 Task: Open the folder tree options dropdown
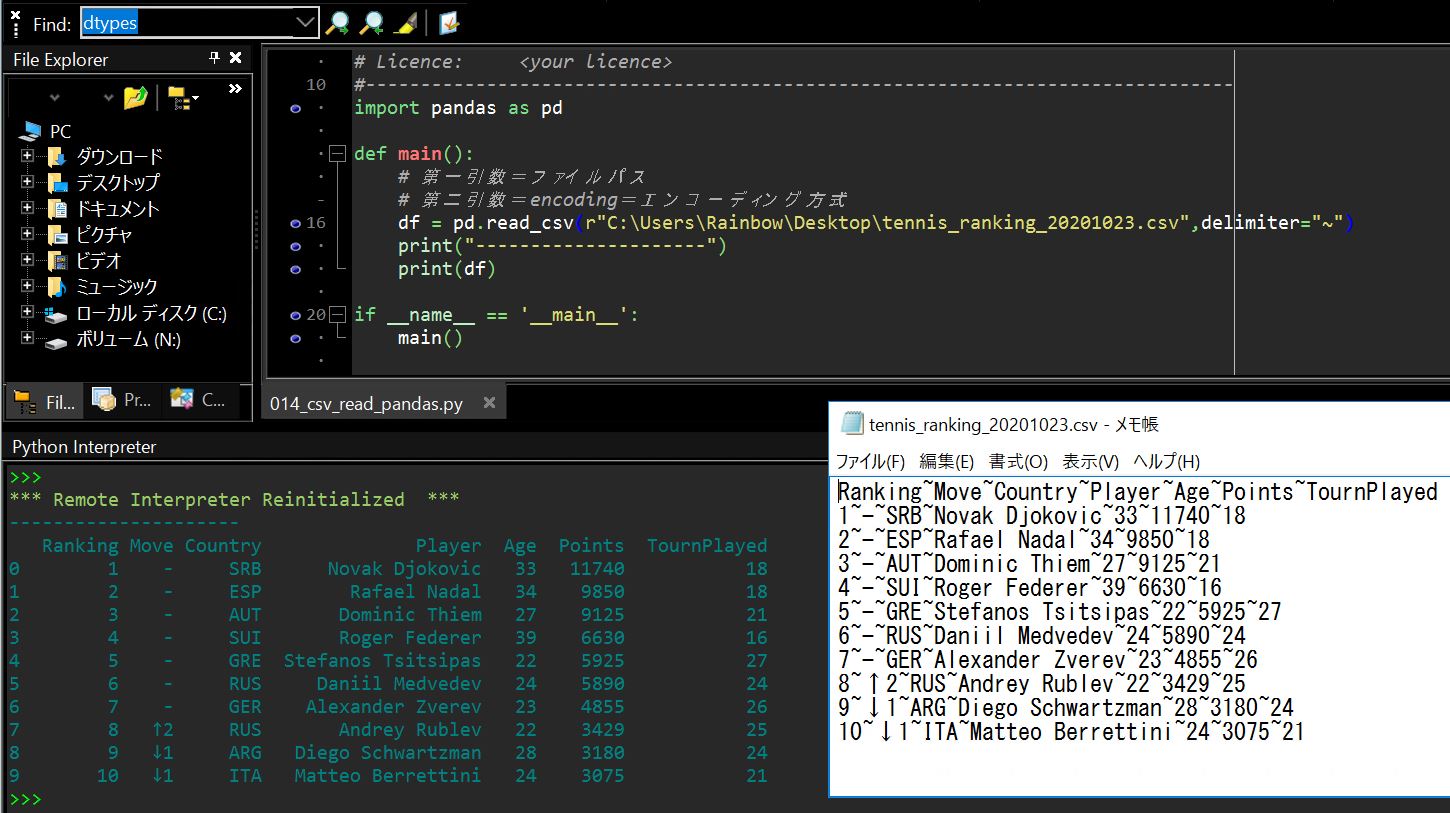pyautogui.click(x=183, y=97)
